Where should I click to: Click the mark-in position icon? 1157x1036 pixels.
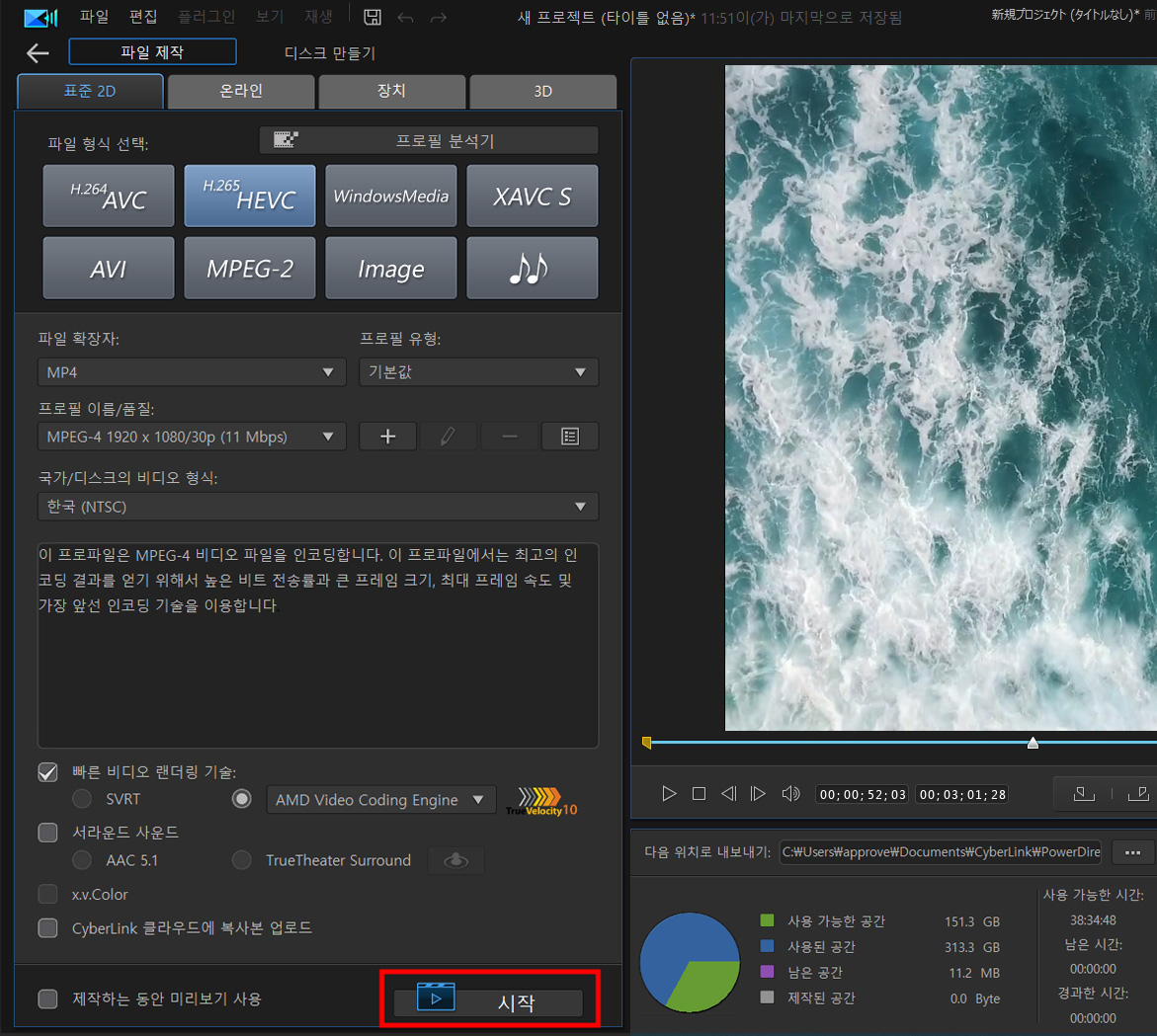point(1084,794)
